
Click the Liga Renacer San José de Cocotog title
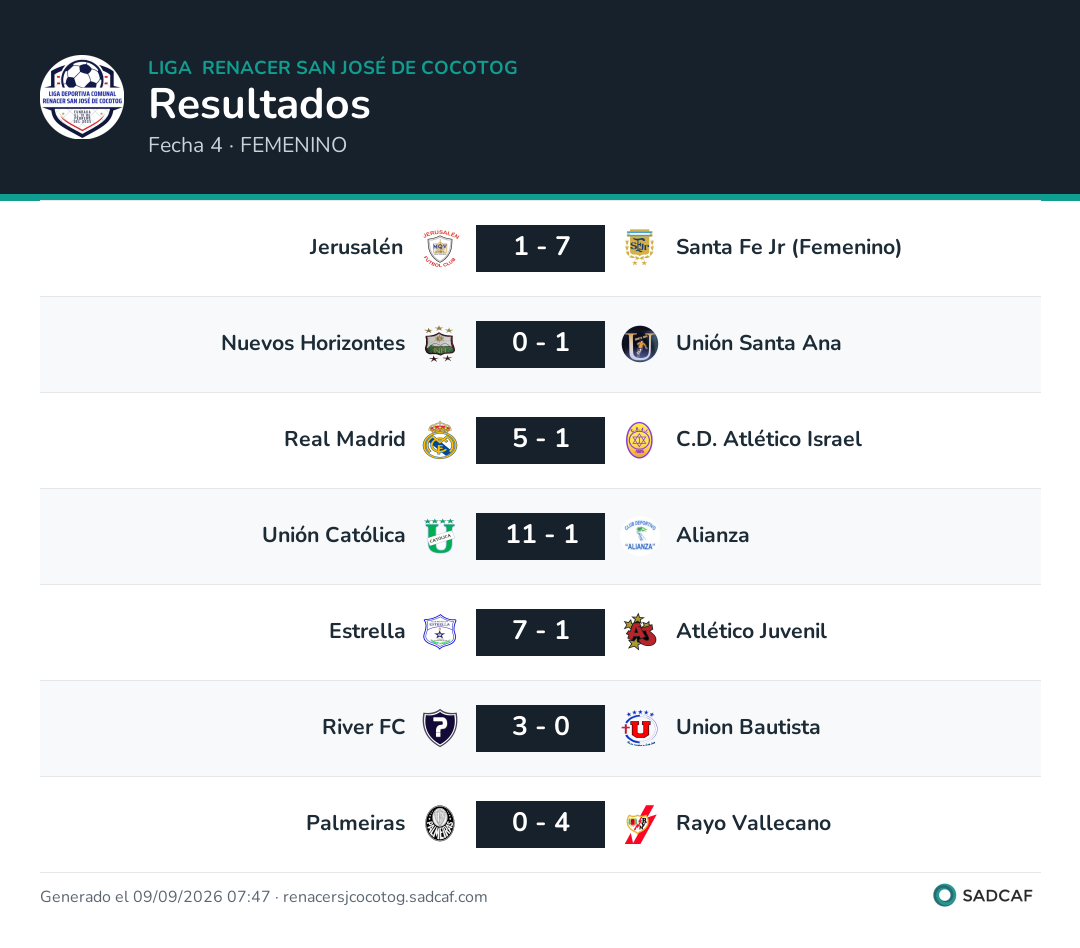pyautogui.click(x=333, y=68)
